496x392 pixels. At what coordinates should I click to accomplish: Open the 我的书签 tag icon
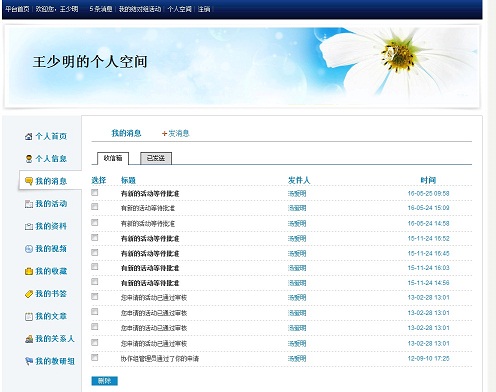click(x=29, y=294)
